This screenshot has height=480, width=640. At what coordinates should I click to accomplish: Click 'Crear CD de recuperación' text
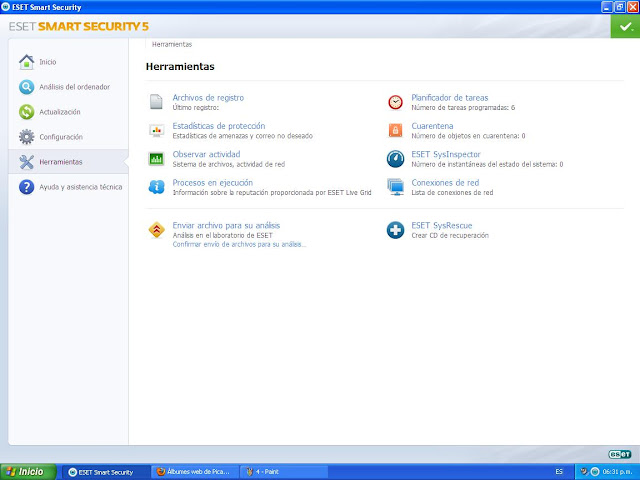coord(450,236)
